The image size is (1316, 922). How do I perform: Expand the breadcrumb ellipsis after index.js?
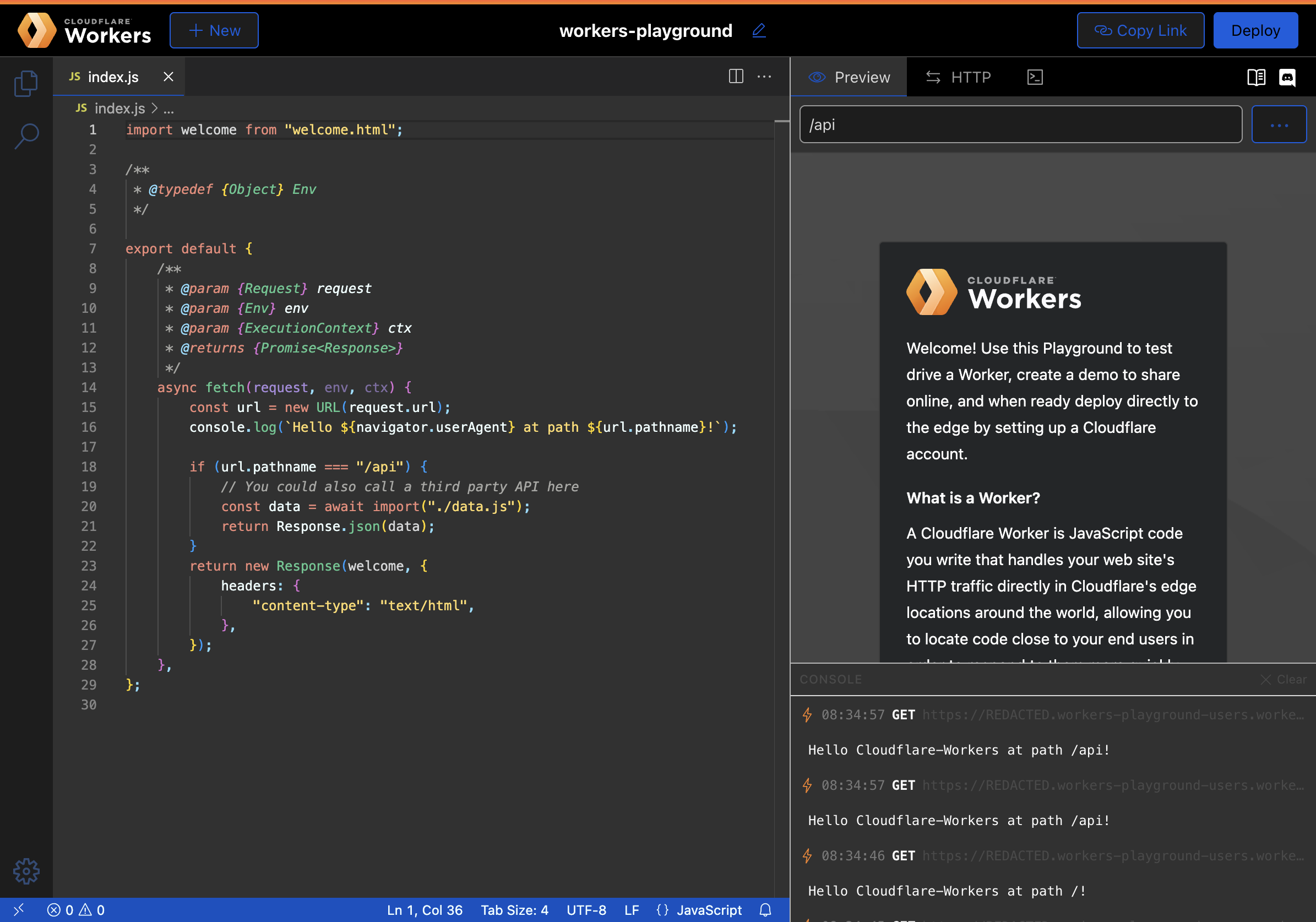click(168, 109)
